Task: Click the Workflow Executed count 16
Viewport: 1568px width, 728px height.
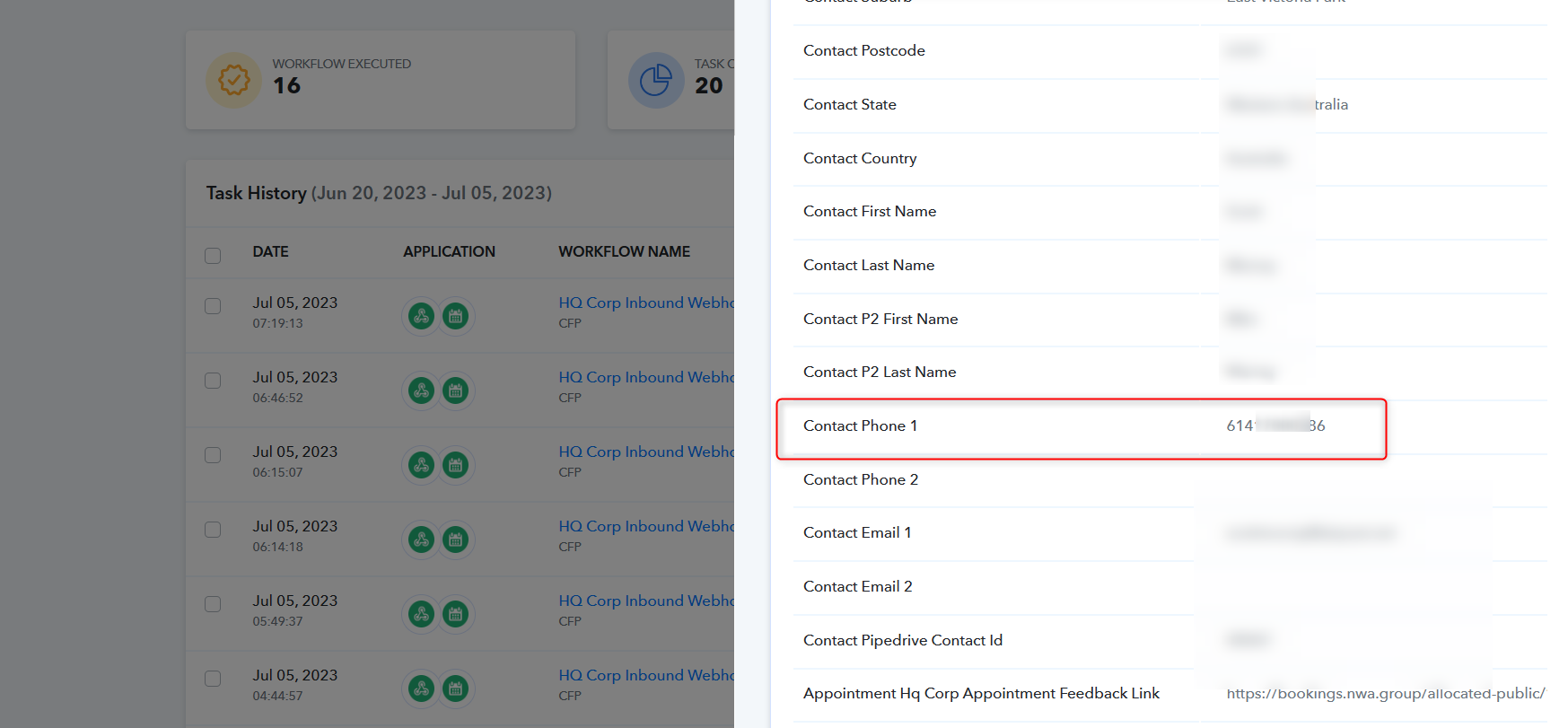Action: coord(286,86)
